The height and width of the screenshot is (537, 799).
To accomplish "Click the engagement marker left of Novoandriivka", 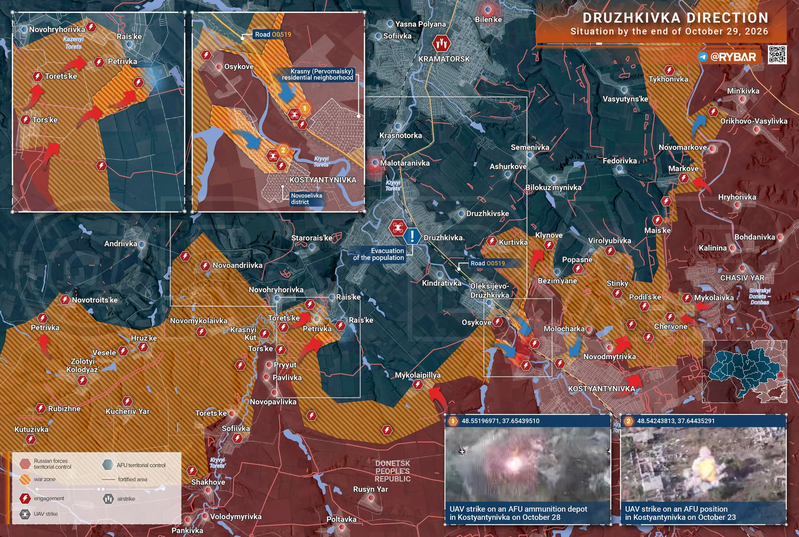I will 205,265.
